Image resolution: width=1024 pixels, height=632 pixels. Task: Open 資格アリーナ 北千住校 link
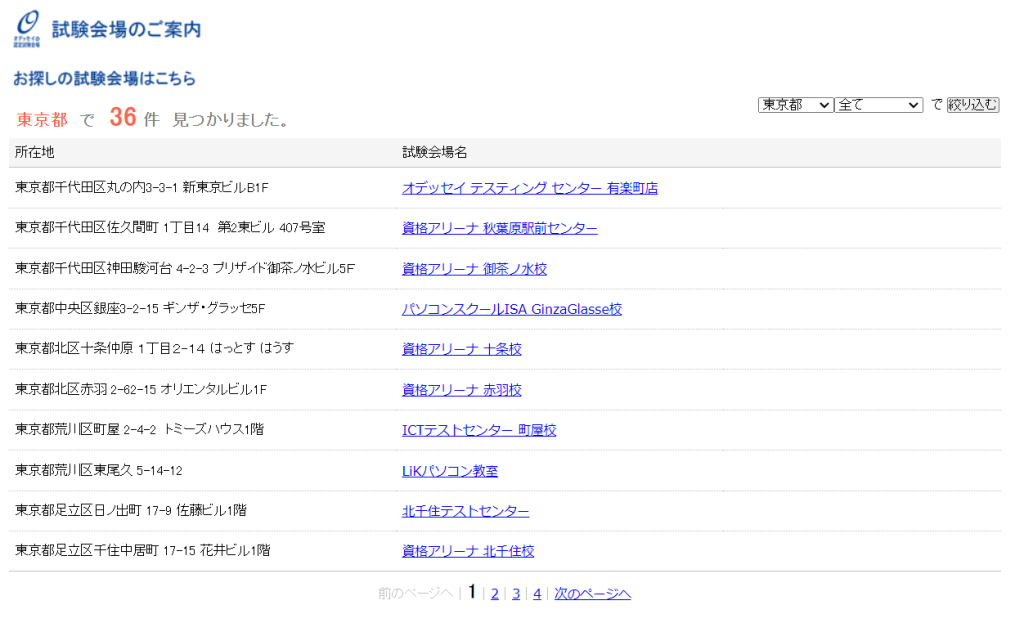tap(468, 551)
